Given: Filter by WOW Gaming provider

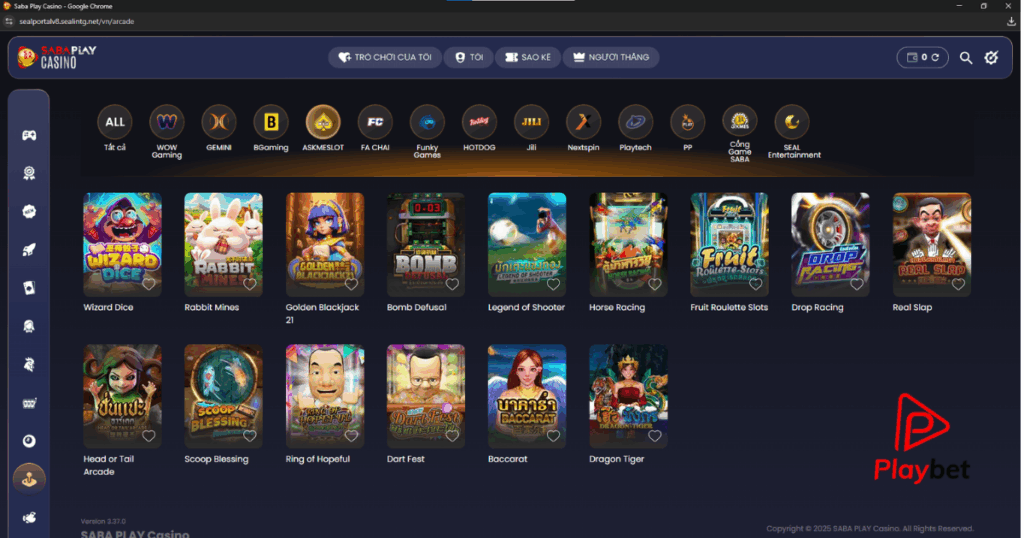Looking at the screenshot, I should click(x=167, y=121).
